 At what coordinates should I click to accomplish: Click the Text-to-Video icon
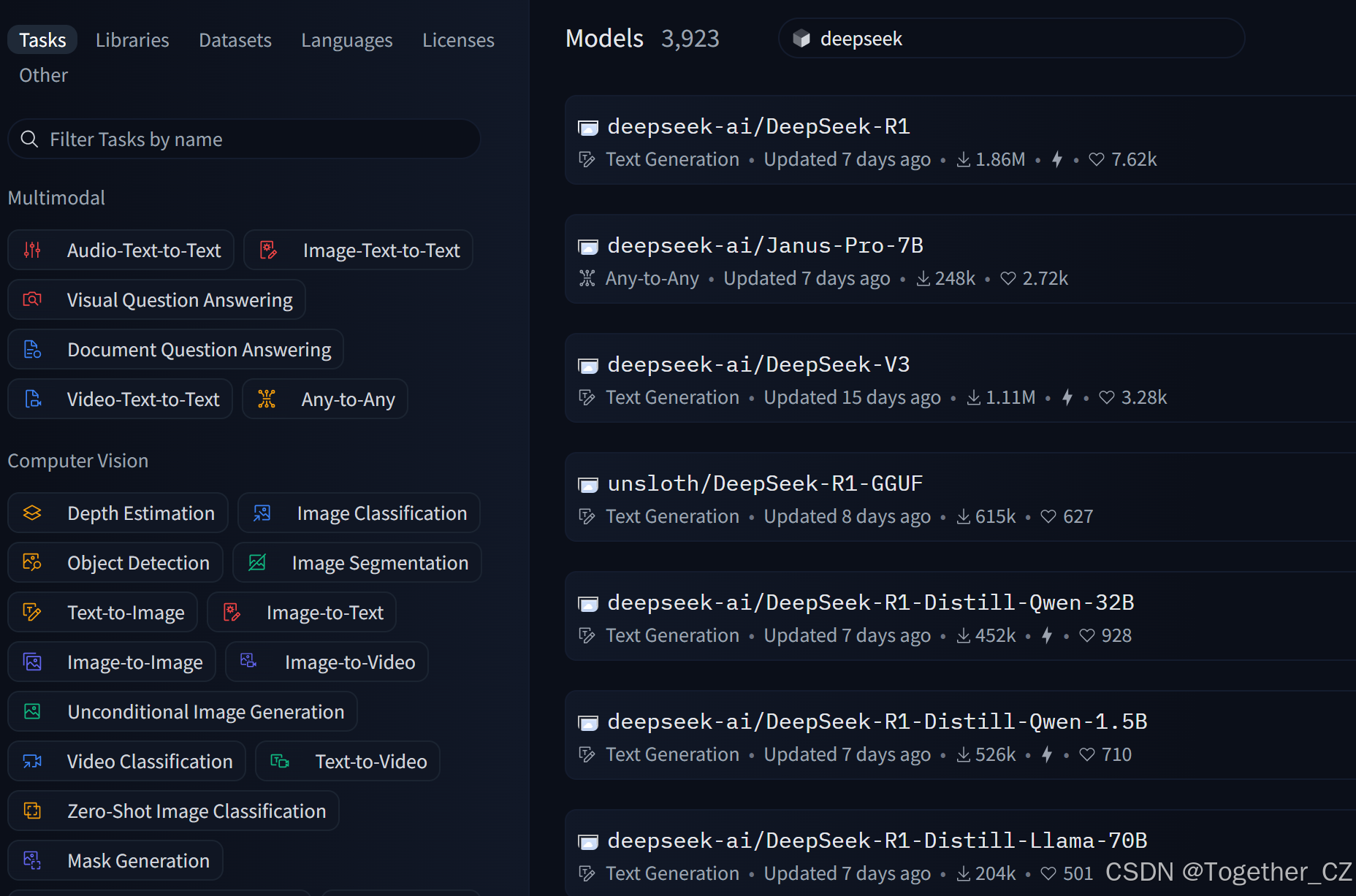[x=280, y=762]
